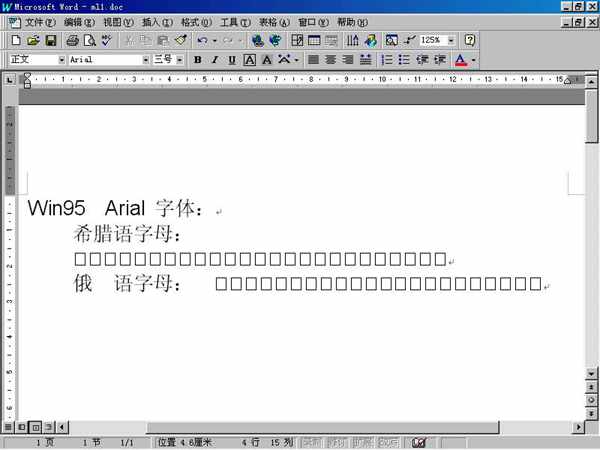Screen dimensions: 600x450
Task: Open the Office Assistant help
Action: point(470,40)
